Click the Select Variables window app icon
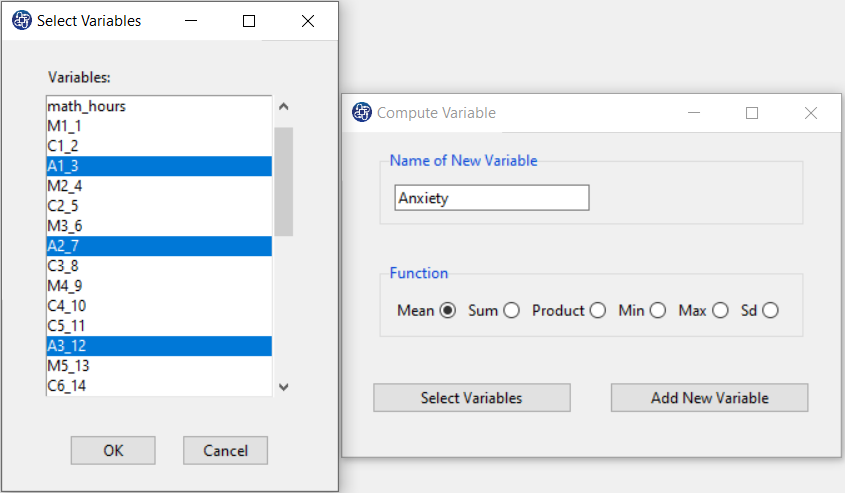Screen dimensions: 845x493 [22, 20]
